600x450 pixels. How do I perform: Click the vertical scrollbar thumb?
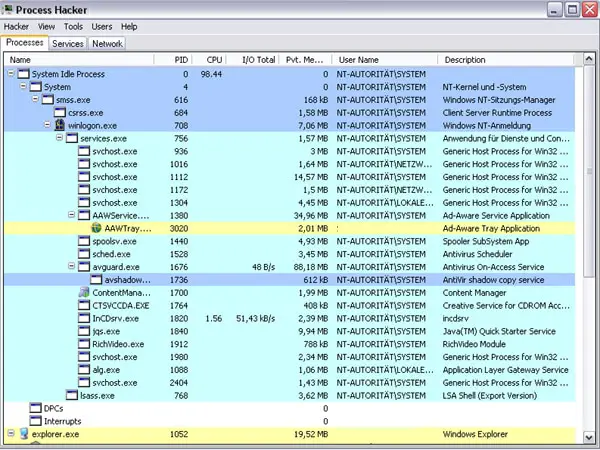[x=589, y=171]
